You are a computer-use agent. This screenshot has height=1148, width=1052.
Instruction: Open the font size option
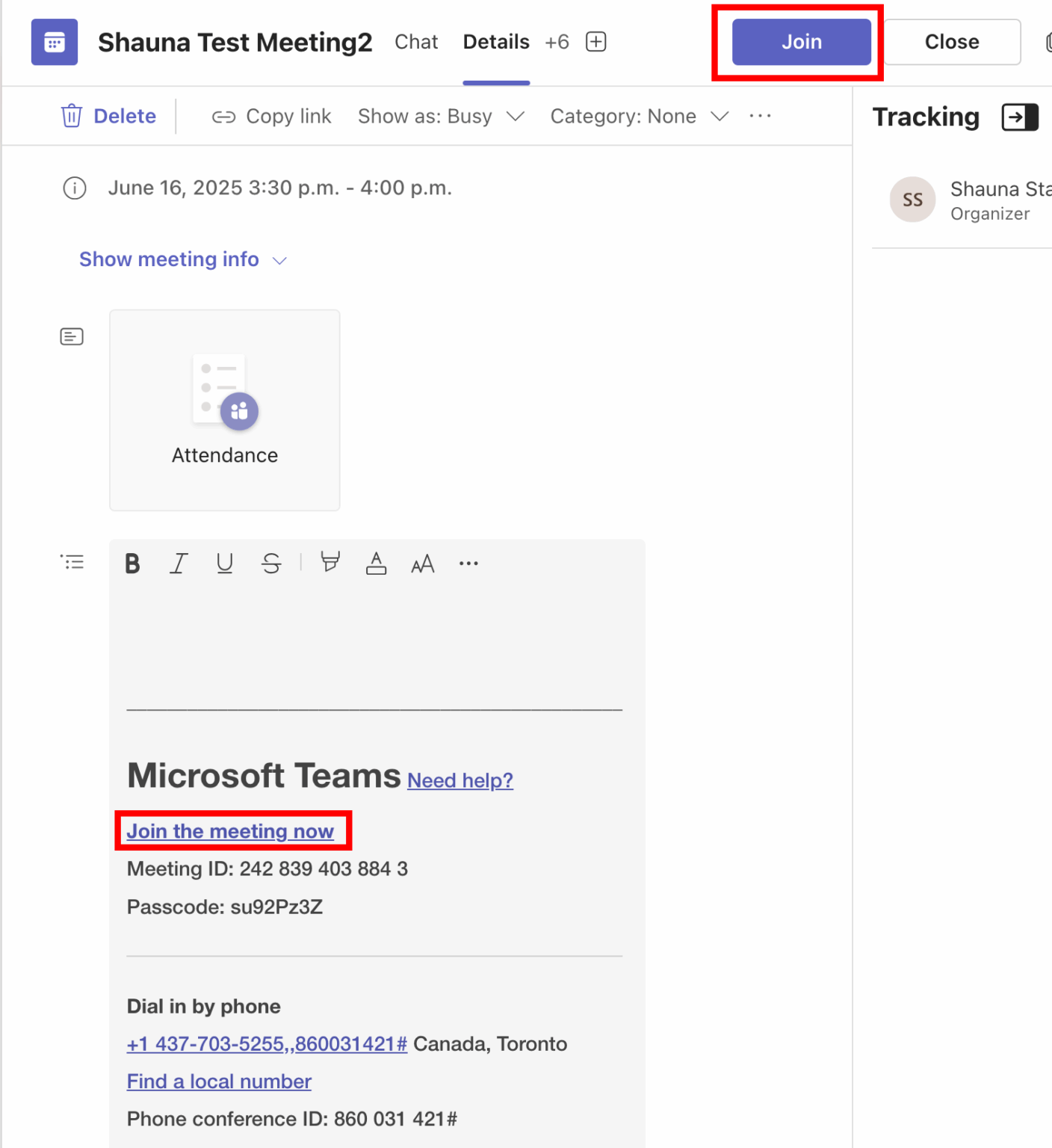tap(422, 564)
